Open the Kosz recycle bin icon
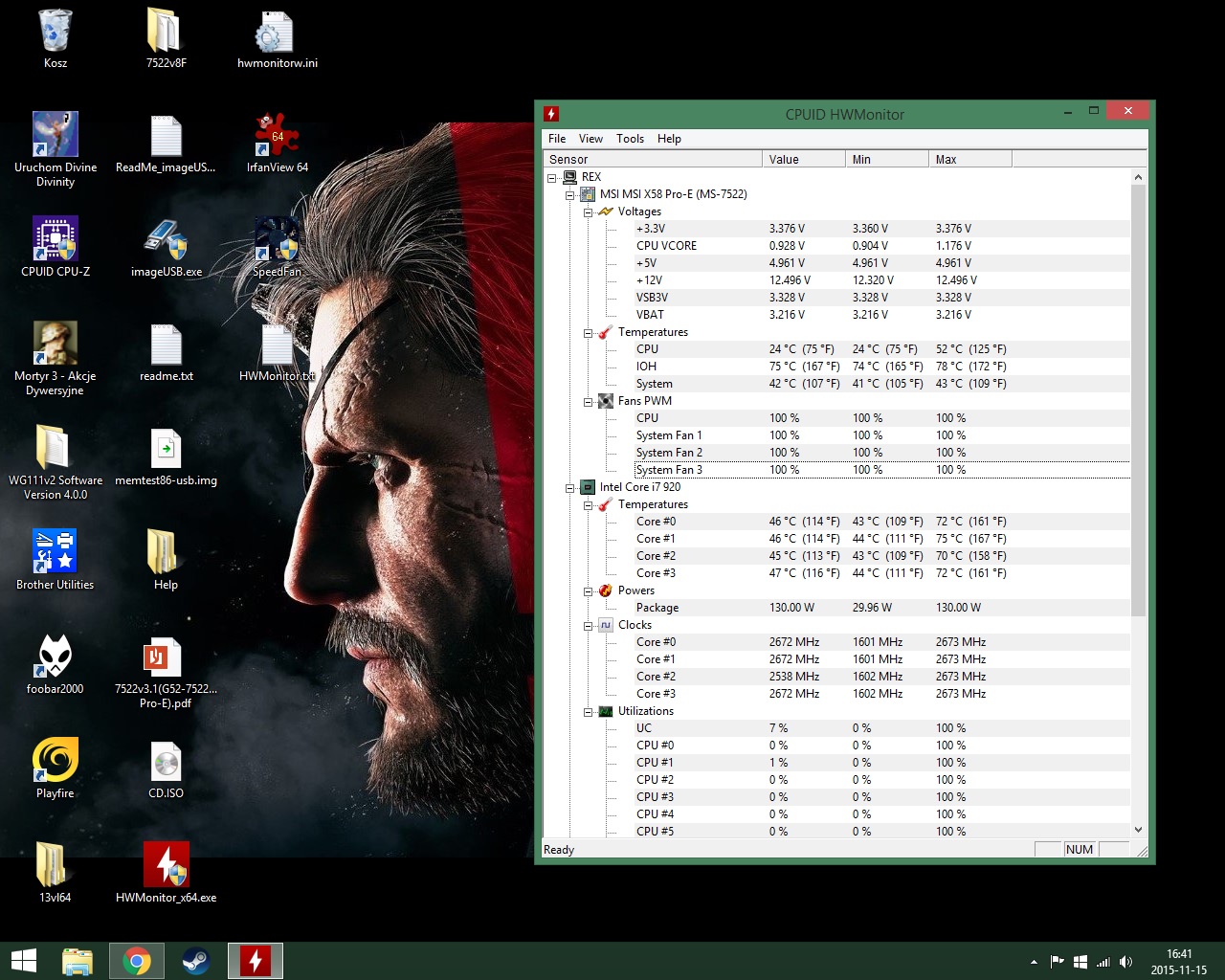1225x980 pixels. pos(55,32)
